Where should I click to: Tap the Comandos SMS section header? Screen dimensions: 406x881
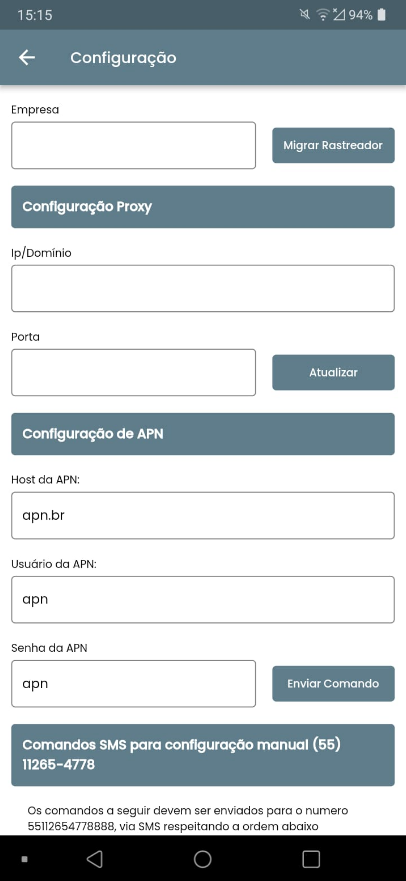click(x=203, y=755)
